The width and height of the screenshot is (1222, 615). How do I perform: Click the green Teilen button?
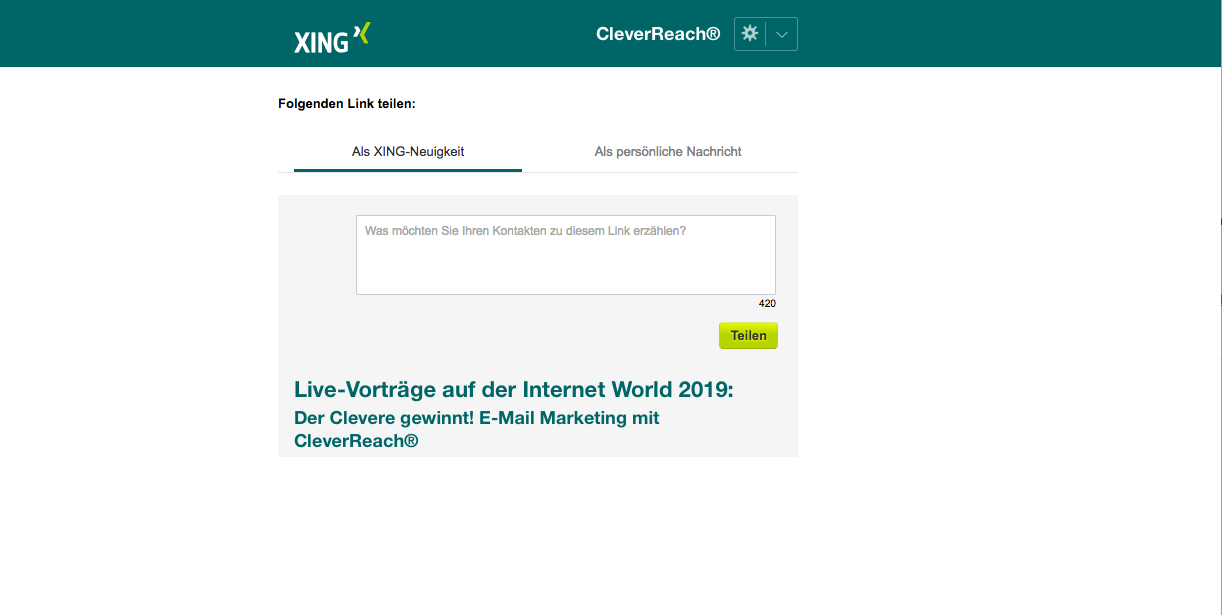(x=748, y=336)
